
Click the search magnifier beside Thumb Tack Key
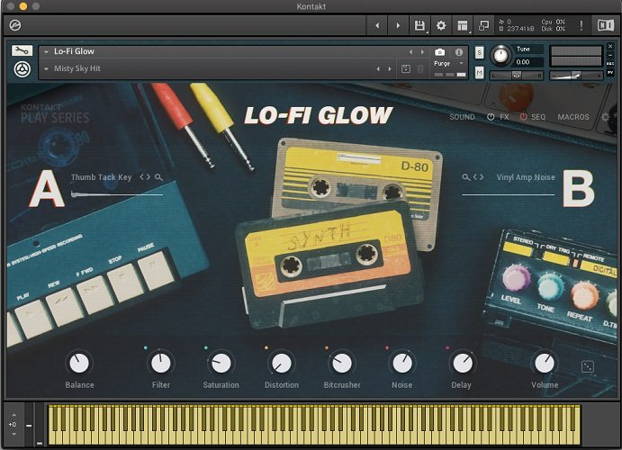pos(158,177)
